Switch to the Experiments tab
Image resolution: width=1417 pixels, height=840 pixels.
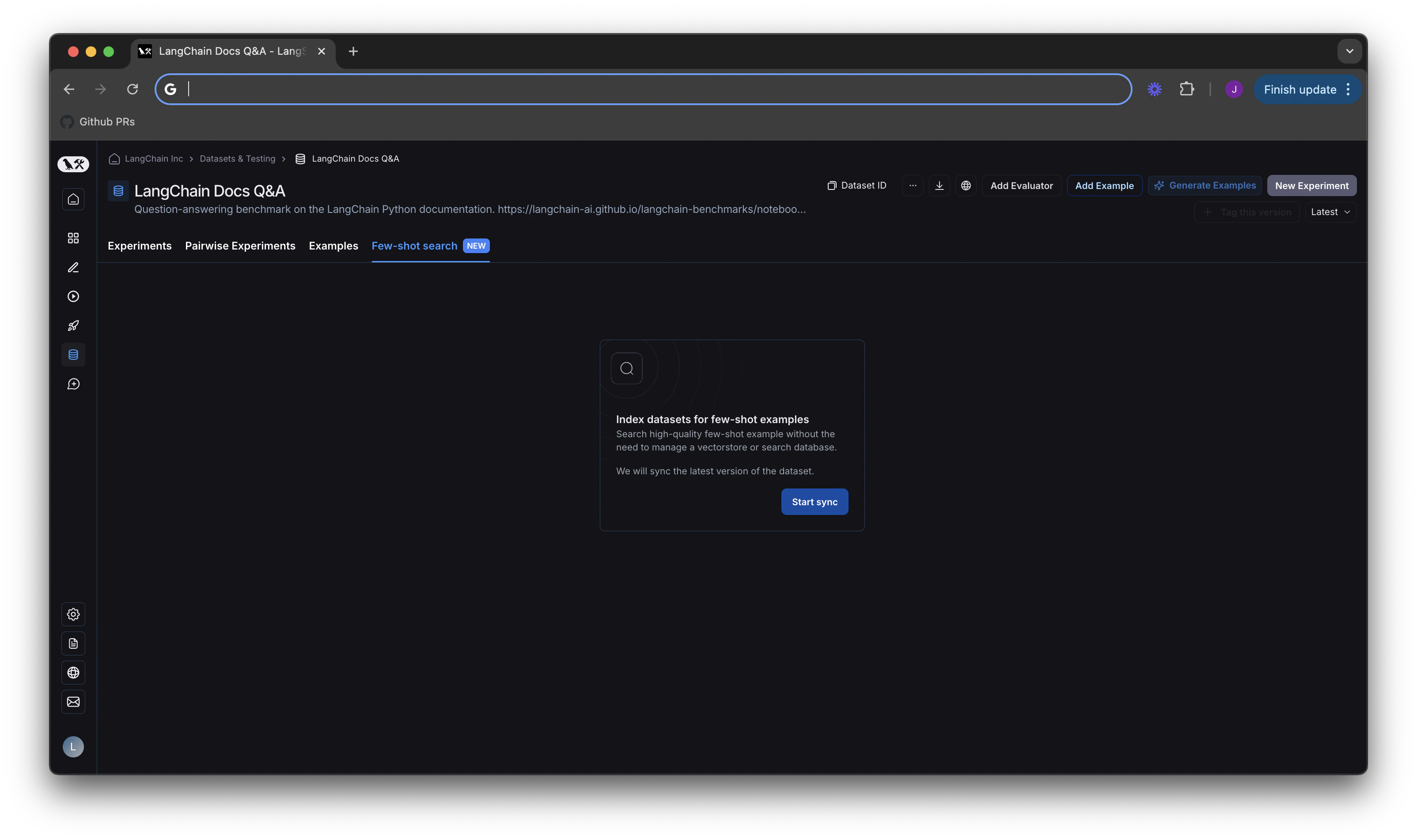tap(139, 246)
